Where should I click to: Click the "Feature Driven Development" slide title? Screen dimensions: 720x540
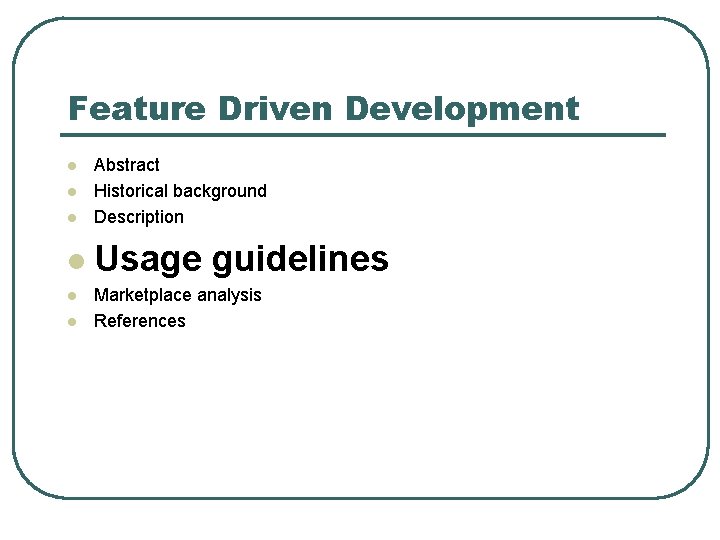pyautogui.click(x=324, y=109)
